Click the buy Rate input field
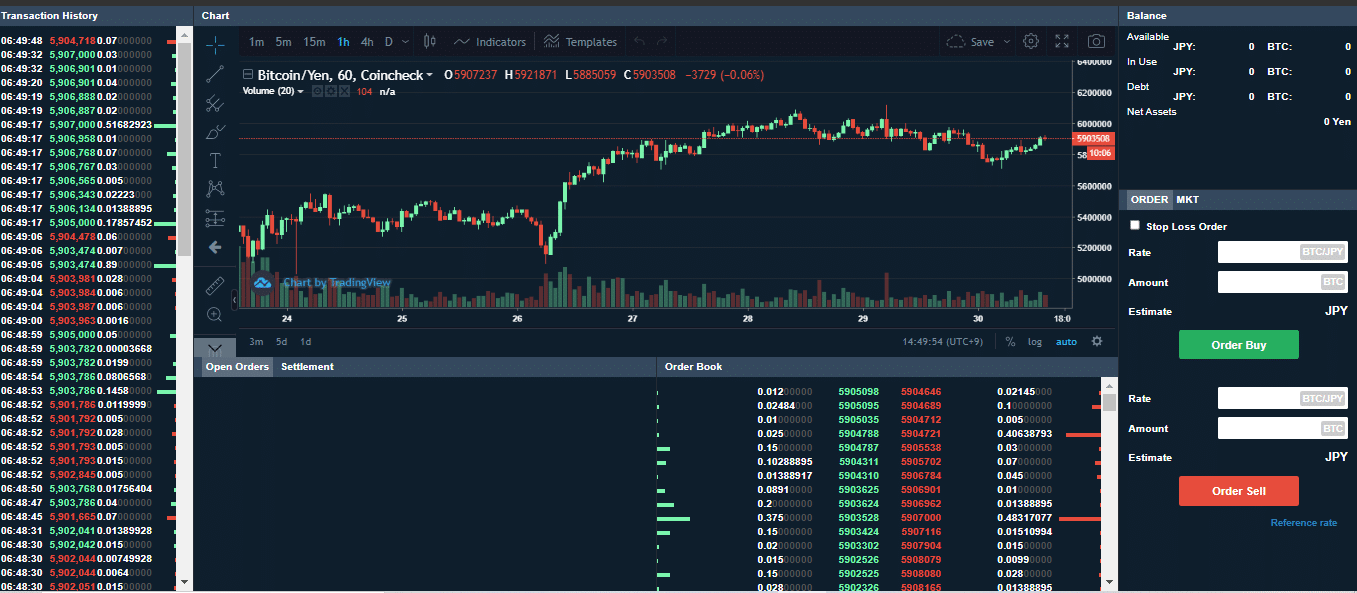1357x593 pixels. [1283, 252]
